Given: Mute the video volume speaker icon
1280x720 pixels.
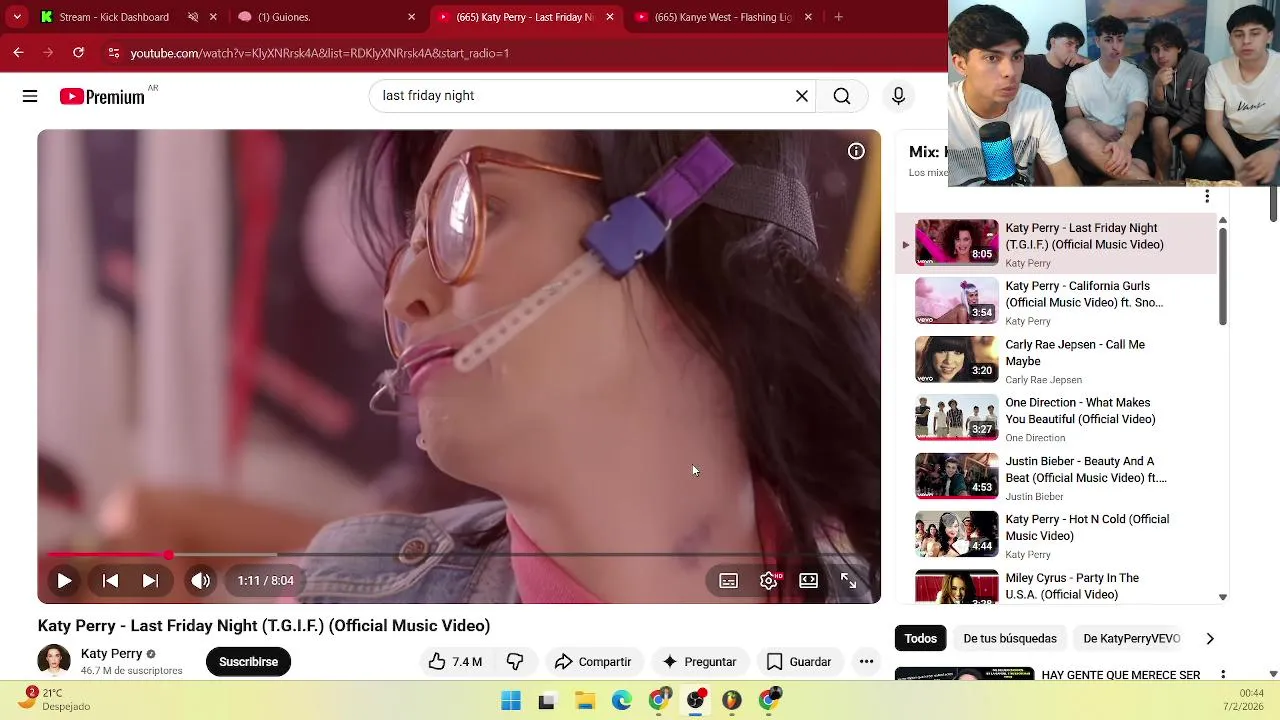Looking at the screenshot, I should pyautogui.click(x=201, y=580).
